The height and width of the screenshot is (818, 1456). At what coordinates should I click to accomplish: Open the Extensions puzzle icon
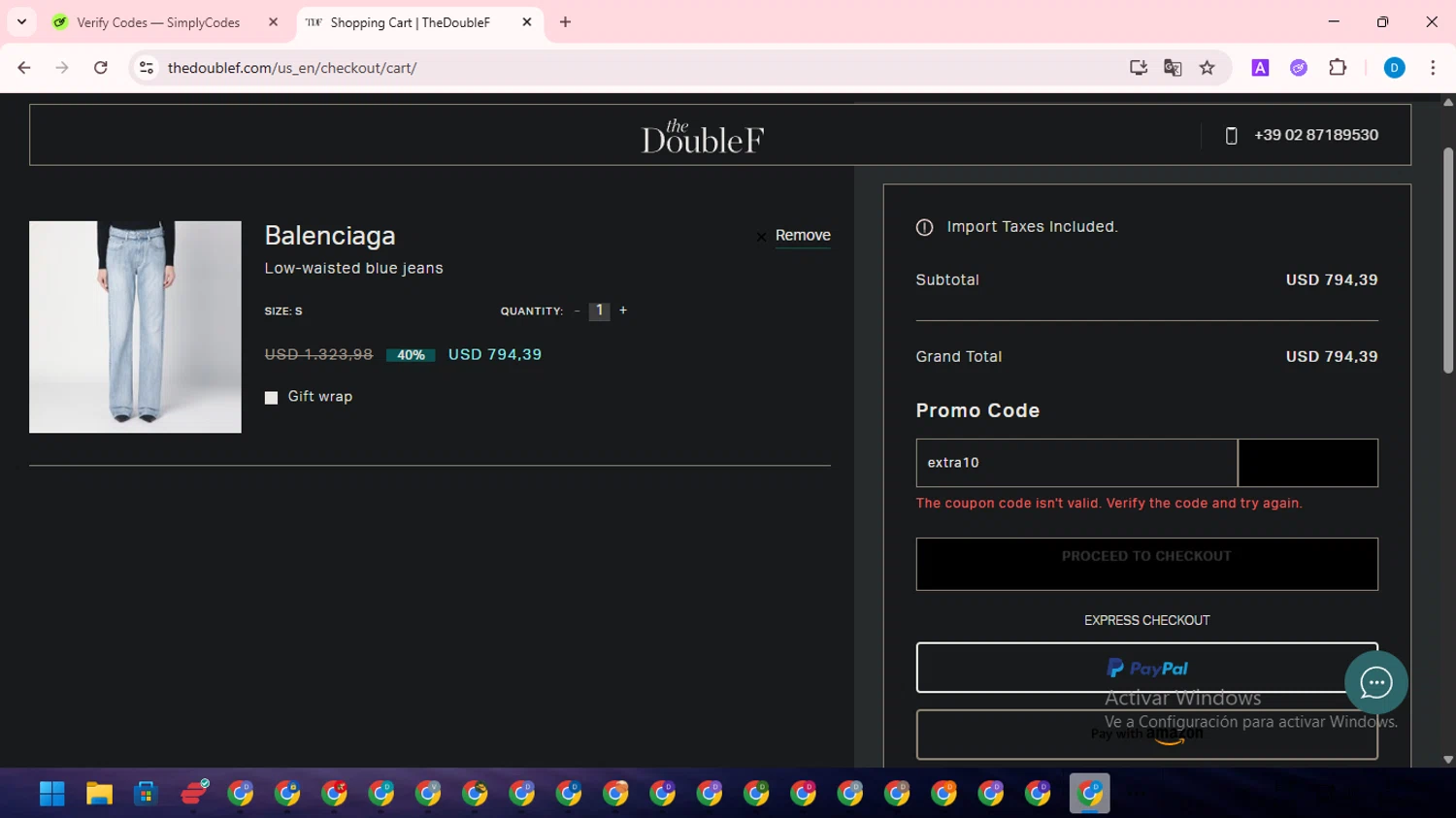point(1338,68)
